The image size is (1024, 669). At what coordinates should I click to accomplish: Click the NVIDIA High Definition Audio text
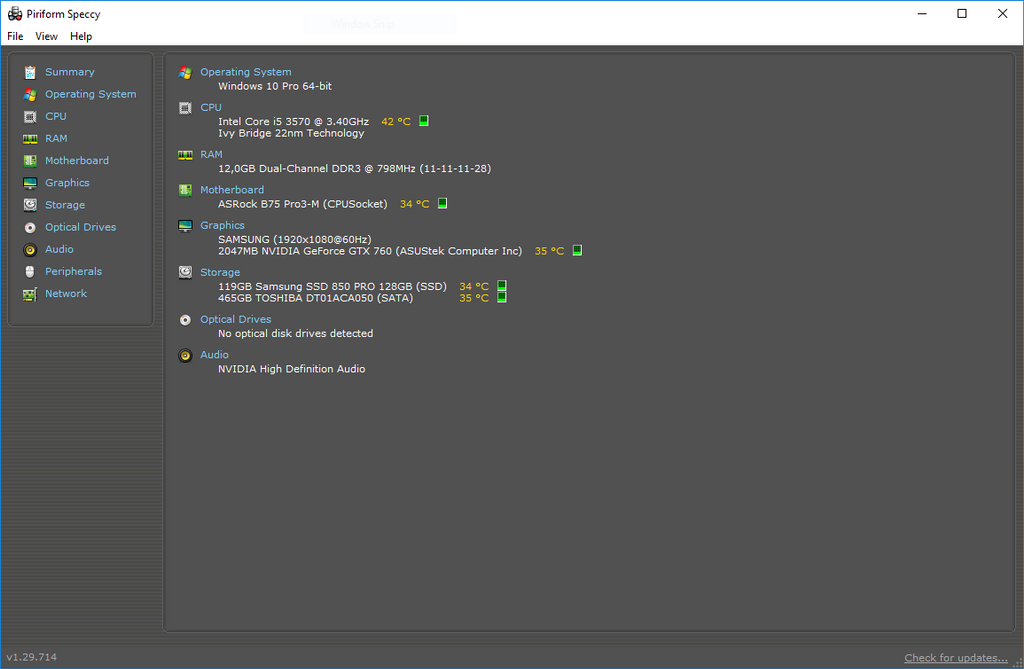(291, 369)
